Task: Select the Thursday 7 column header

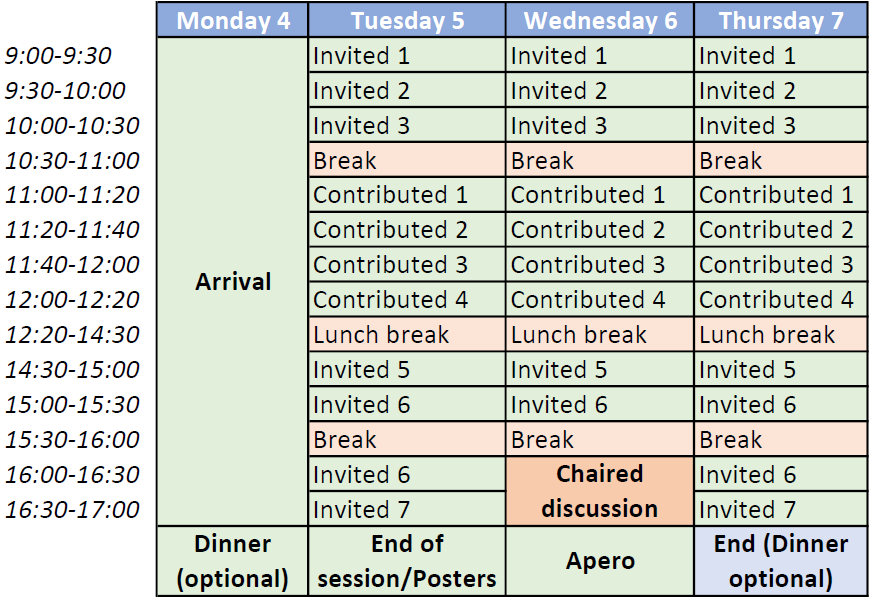Action: point(781,20)
